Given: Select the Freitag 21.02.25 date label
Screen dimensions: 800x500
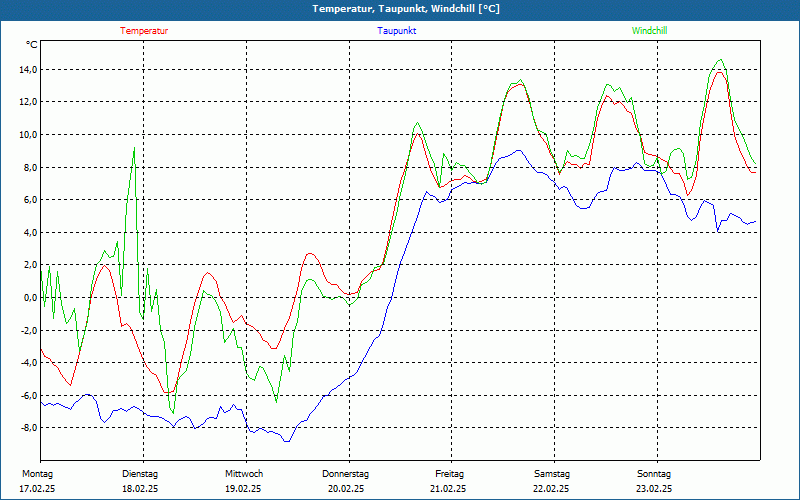Looking at the screenshot, I should click(x=448, y=481).
